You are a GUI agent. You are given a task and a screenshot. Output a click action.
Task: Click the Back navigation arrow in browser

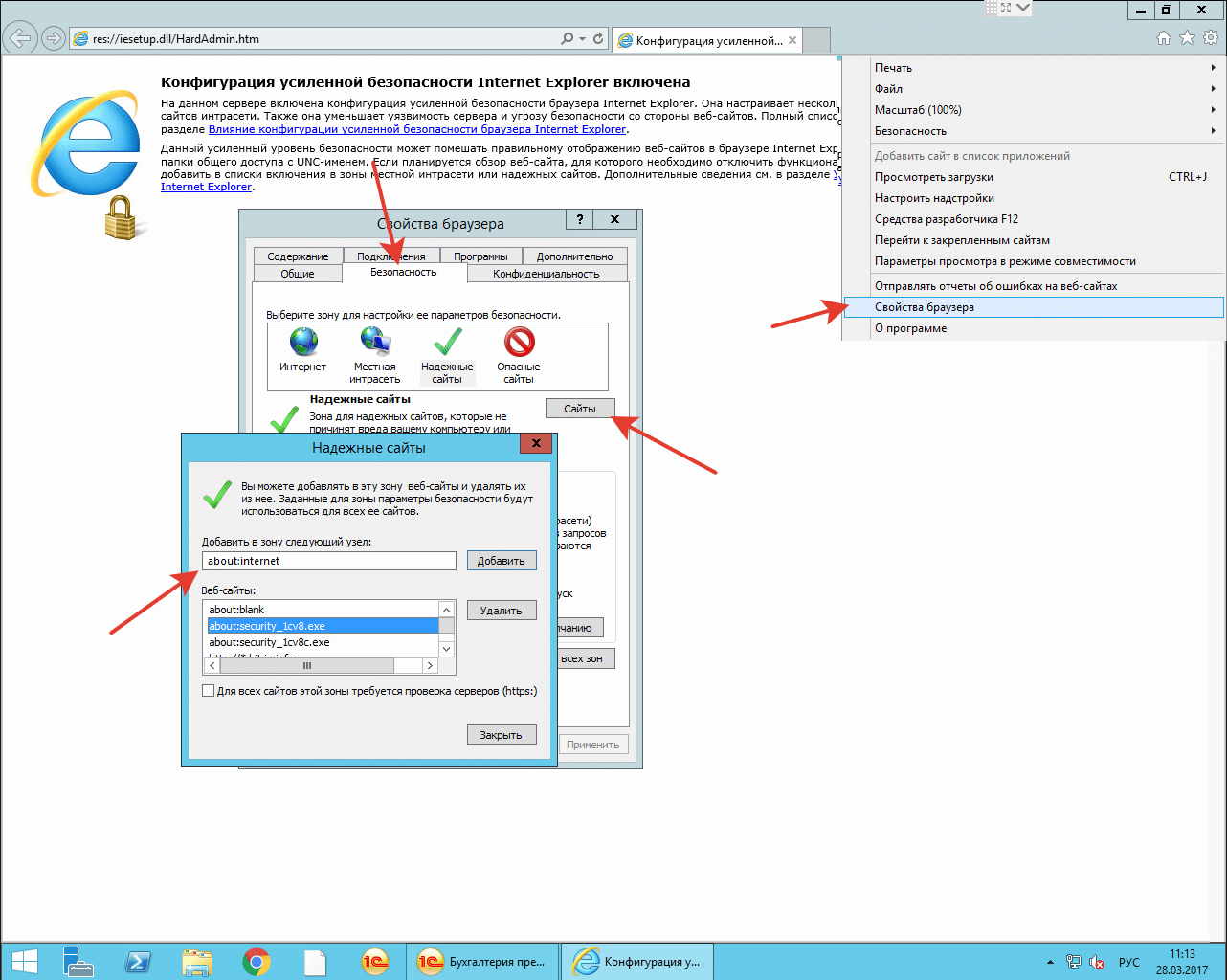pos(20,39)
